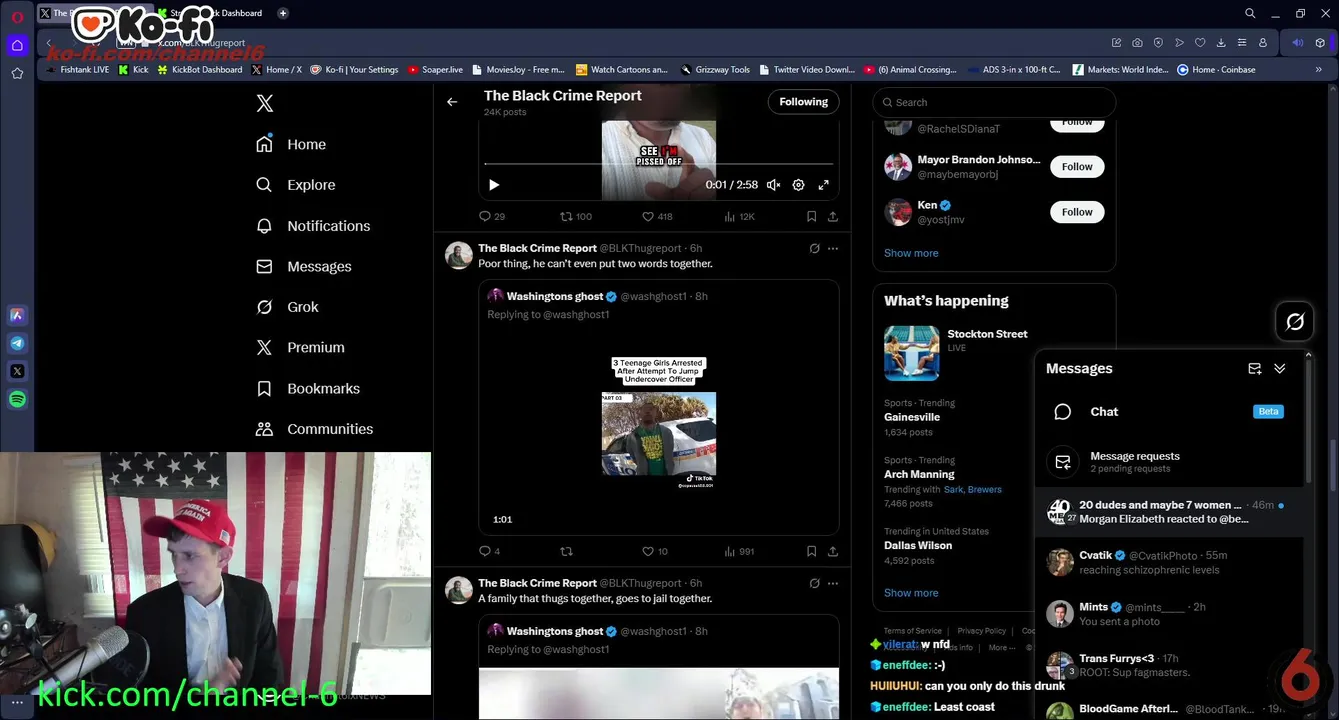Follow Ken @yostjmv
The height and width of the screenshot is (720, 1339).
coord(1077,212)
